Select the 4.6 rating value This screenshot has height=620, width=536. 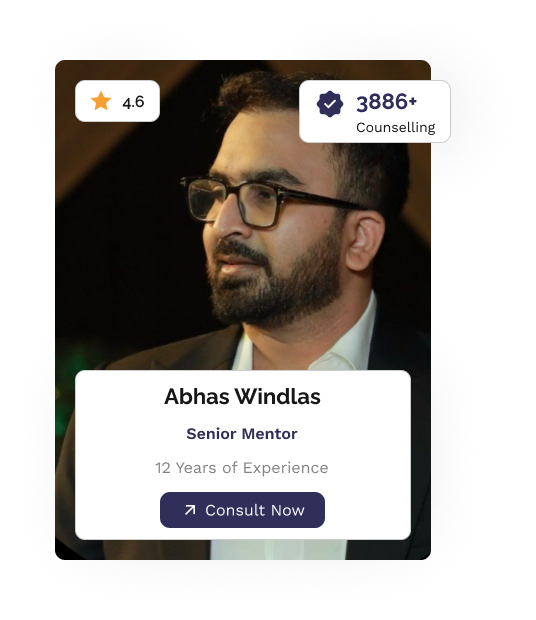133,102
